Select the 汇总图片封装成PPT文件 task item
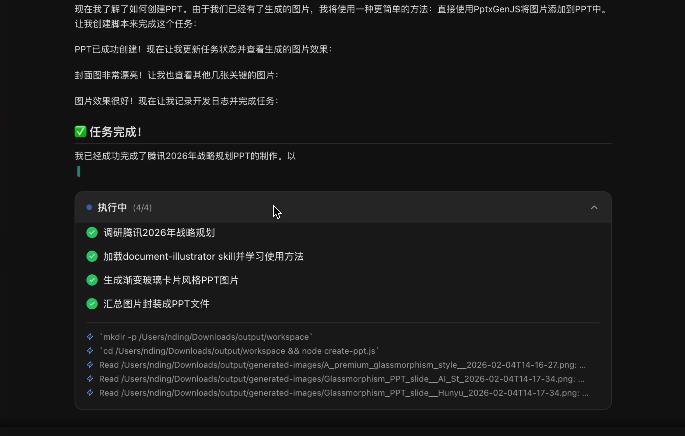 click(x=156, y=304)
